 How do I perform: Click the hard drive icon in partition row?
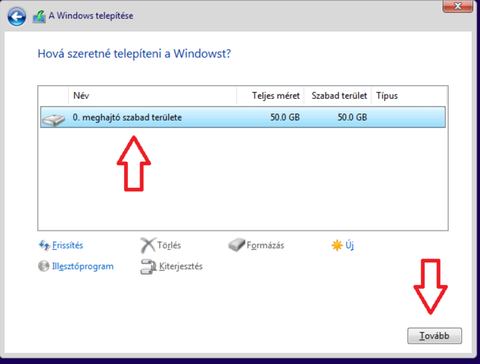point(54,119)
